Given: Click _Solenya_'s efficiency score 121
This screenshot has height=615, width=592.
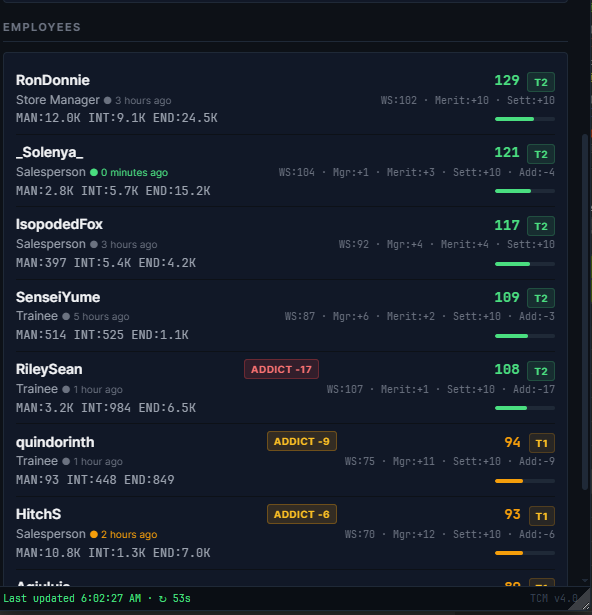Looking at the screenshot, I should (x=506, y=152).
